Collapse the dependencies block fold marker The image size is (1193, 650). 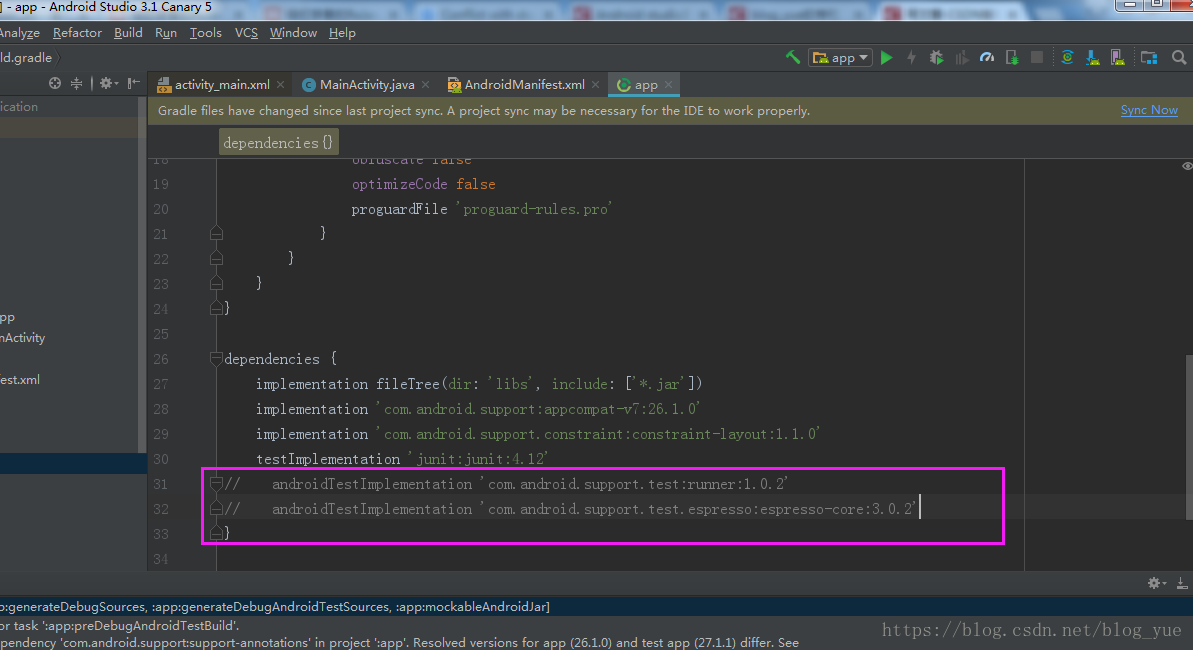[216, 358]
